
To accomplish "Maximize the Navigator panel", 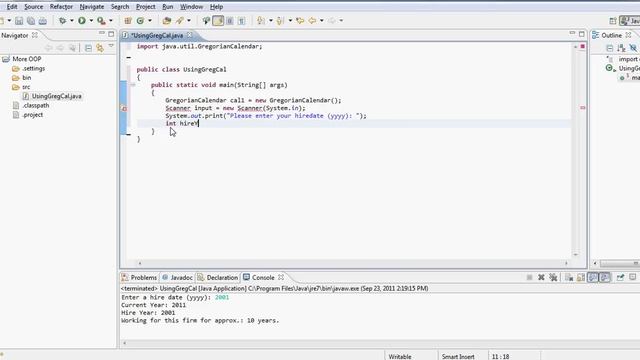I will pos(111,35).
